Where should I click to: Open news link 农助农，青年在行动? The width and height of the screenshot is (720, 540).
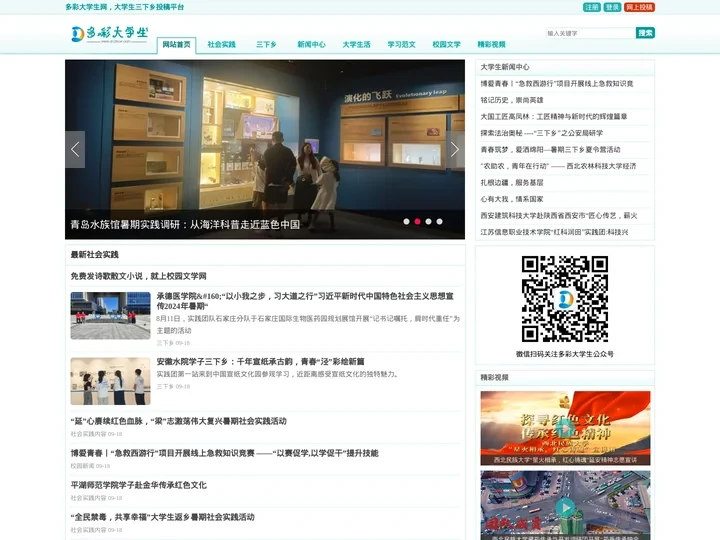tap(558, 166)
